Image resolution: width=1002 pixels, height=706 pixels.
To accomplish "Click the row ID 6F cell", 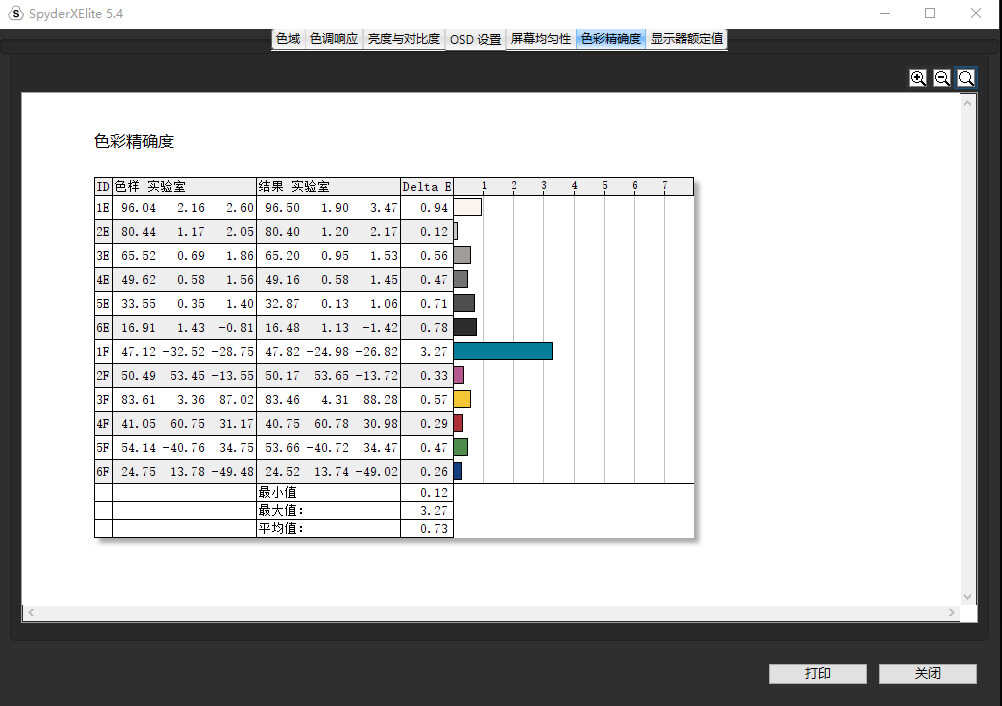I will pos(103,472).
